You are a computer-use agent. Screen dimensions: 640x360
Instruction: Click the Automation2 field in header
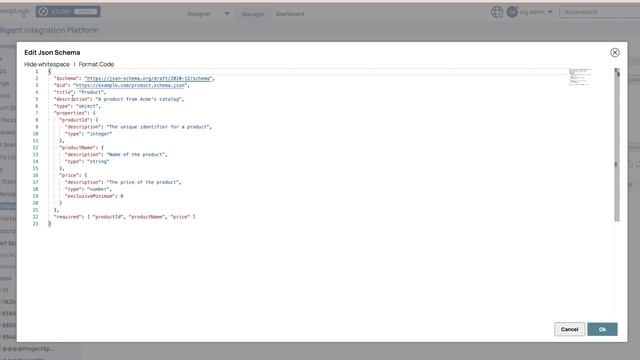[599, 12]
